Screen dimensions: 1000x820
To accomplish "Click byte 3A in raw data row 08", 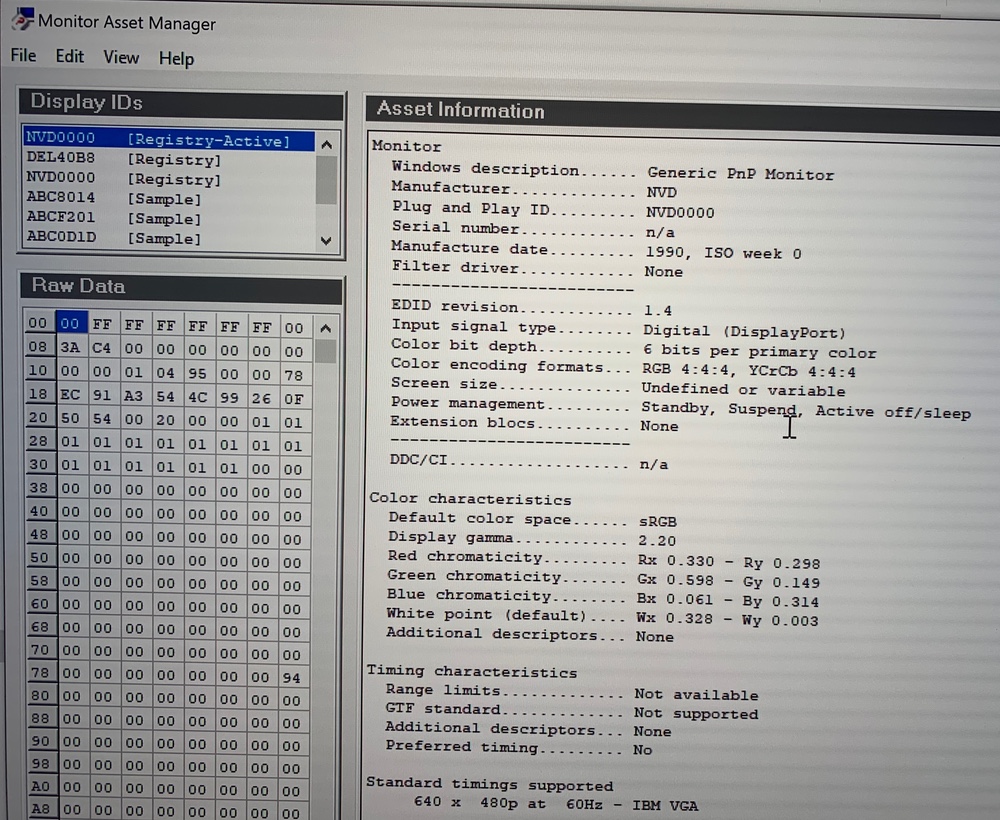I will pos(71,348).
